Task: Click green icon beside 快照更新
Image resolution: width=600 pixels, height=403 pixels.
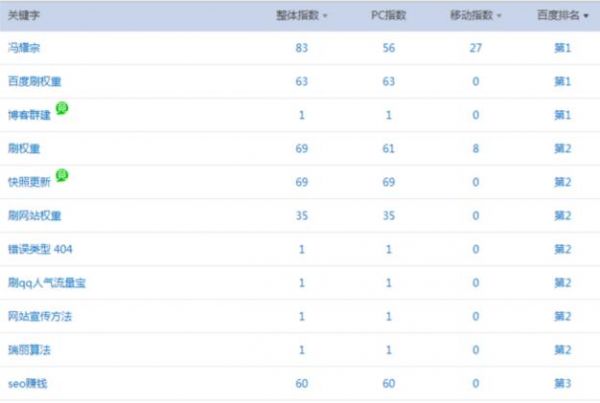Action: pos(62,175)
